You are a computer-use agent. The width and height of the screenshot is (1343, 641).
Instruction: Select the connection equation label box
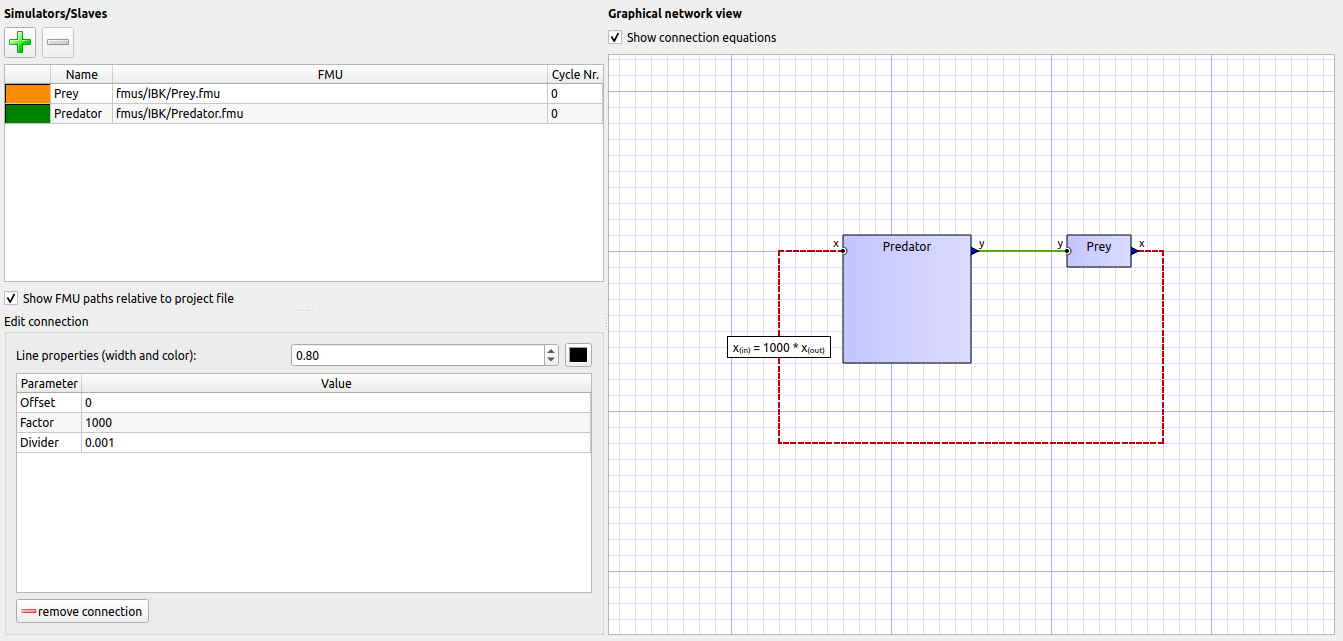[779, 348]
